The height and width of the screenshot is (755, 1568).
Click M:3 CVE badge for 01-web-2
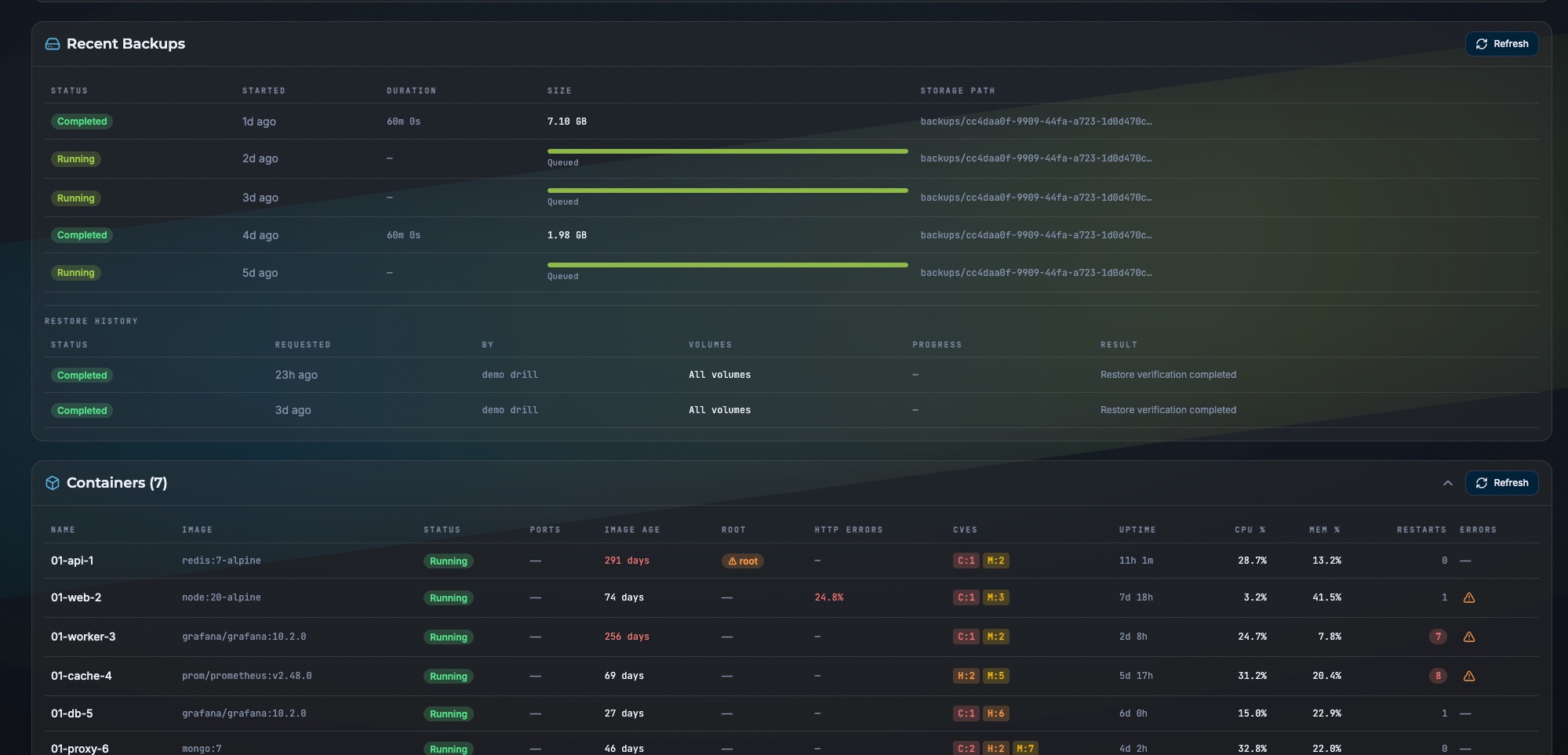995,597
